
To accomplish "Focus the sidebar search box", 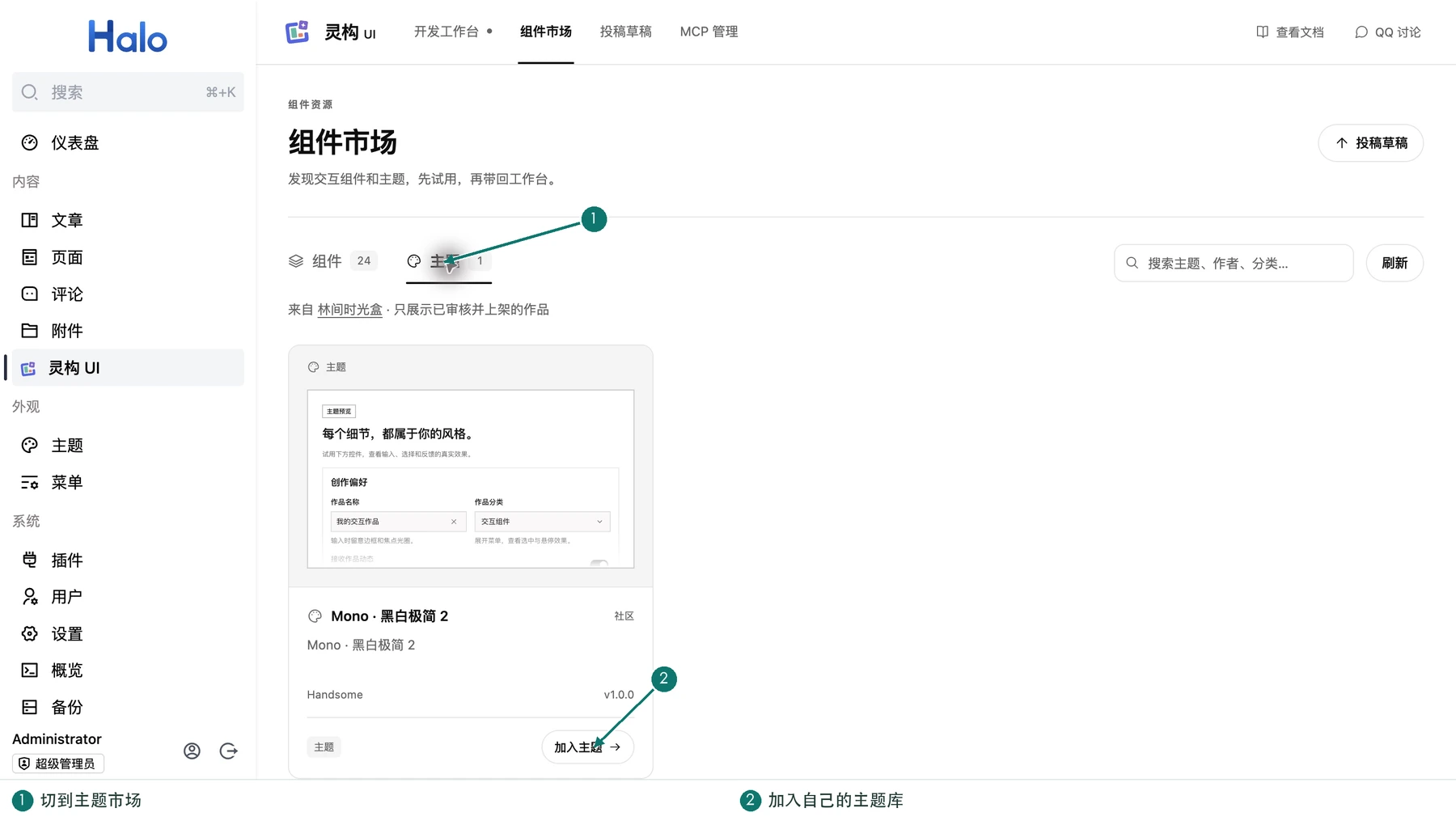I will [x=128, y=92].
